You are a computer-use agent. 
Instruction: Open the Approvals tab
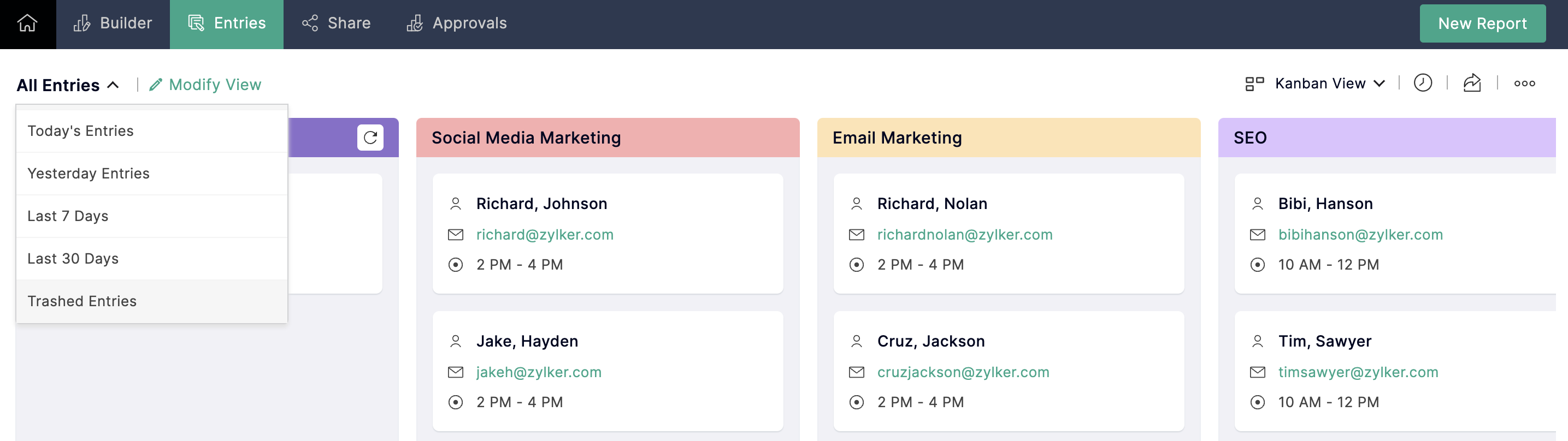(x=457, y=23)
